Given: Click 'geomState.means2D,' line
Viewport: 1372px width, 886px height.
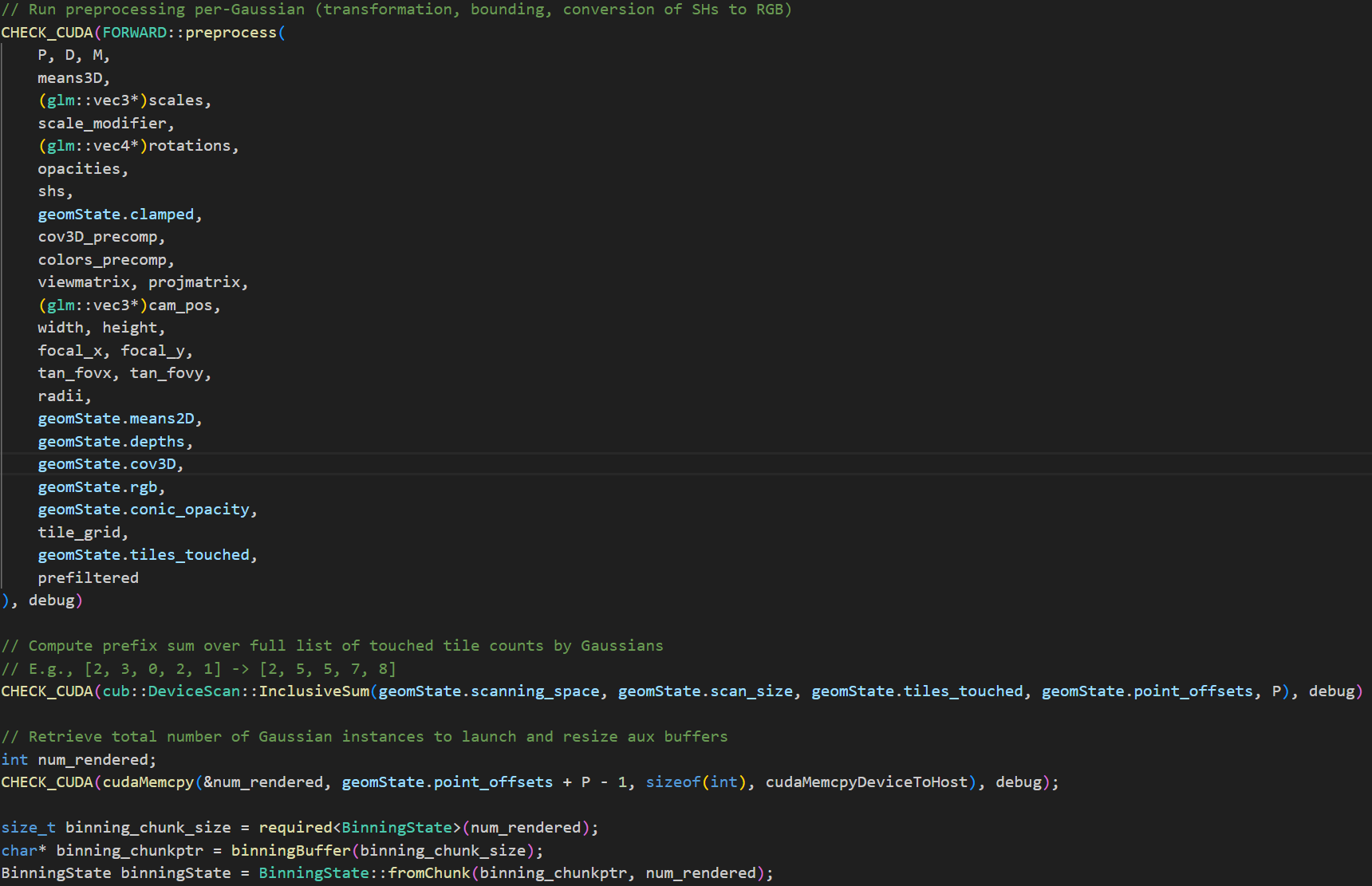Looking at the screenshot, I should [x=120, y=419].
